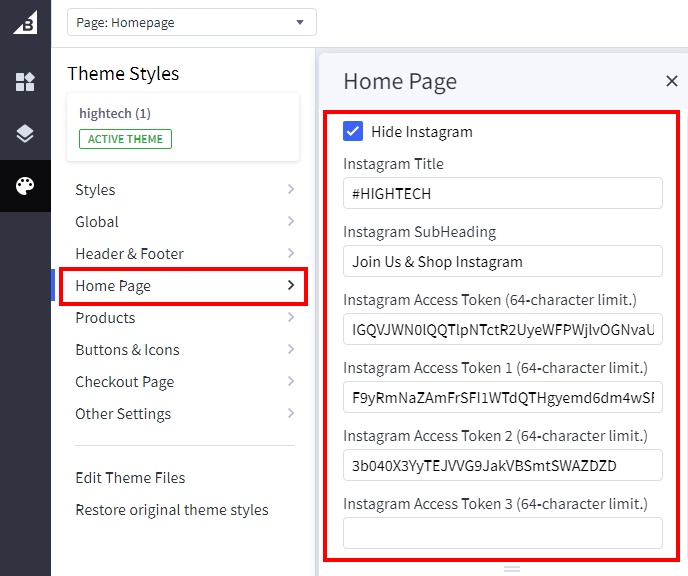Open the Page: Homepage dropdown
This screenshot has height=576, width=688.
[x=192, y=22]
